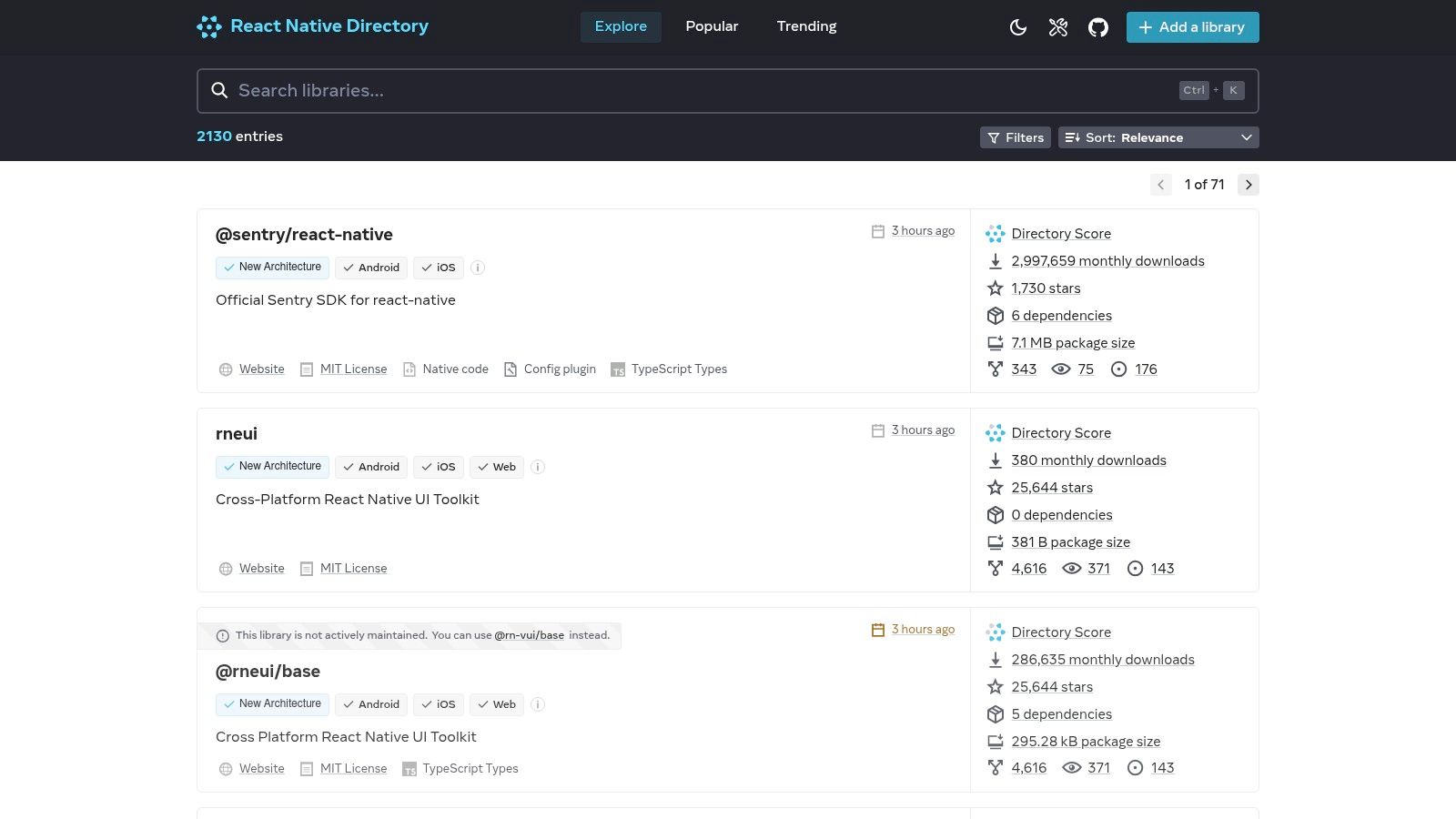Click the 75 watchers eye icon

[x=1061, y=369]
